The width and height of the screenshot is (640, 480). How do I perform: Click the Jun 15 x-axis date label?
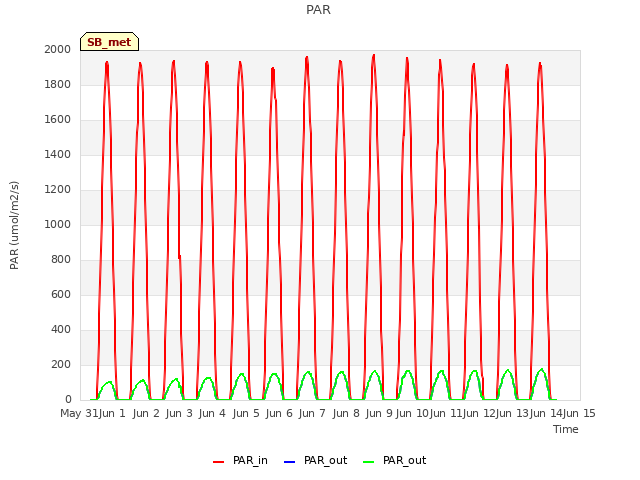[579, 413]
